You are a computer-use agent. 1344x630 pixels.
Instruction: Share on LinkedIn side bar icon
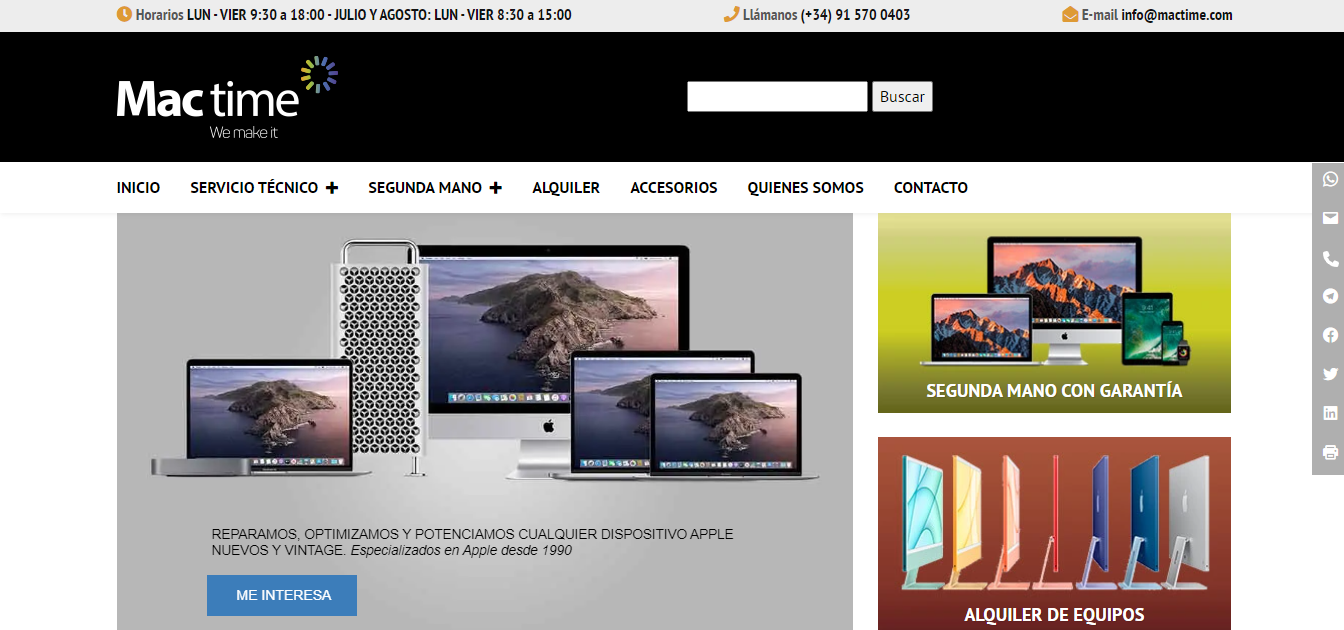tap(1330, 413)
